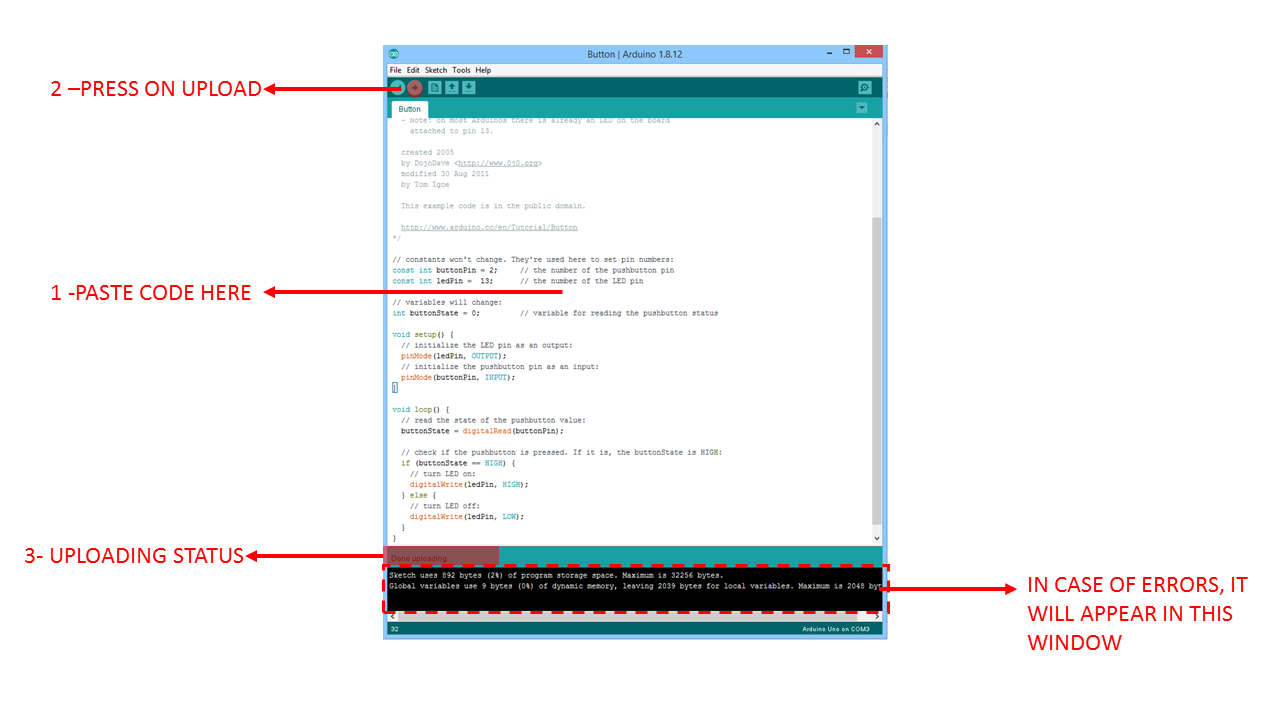
Task: Select the Button sketch tab
Action: click(410, 109)
